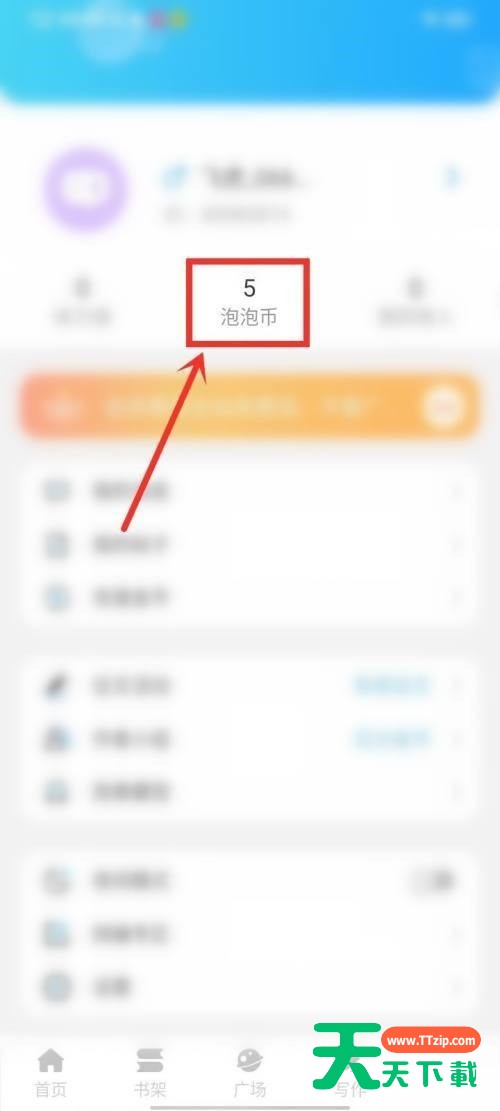
Task: Open profile via blue chevron beside username
Action: (x=453, y=176)
